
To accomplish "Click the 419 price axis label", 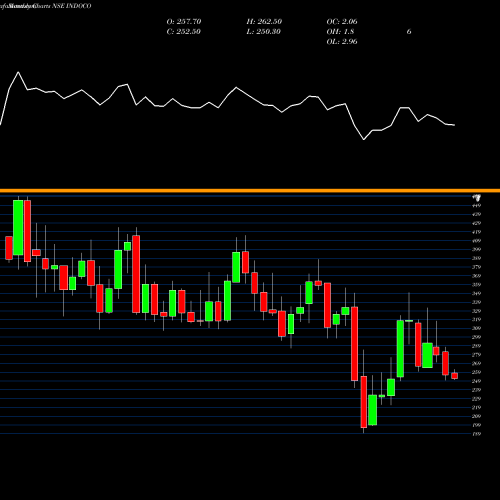I will pyautogui.click(x=476, y=232).
